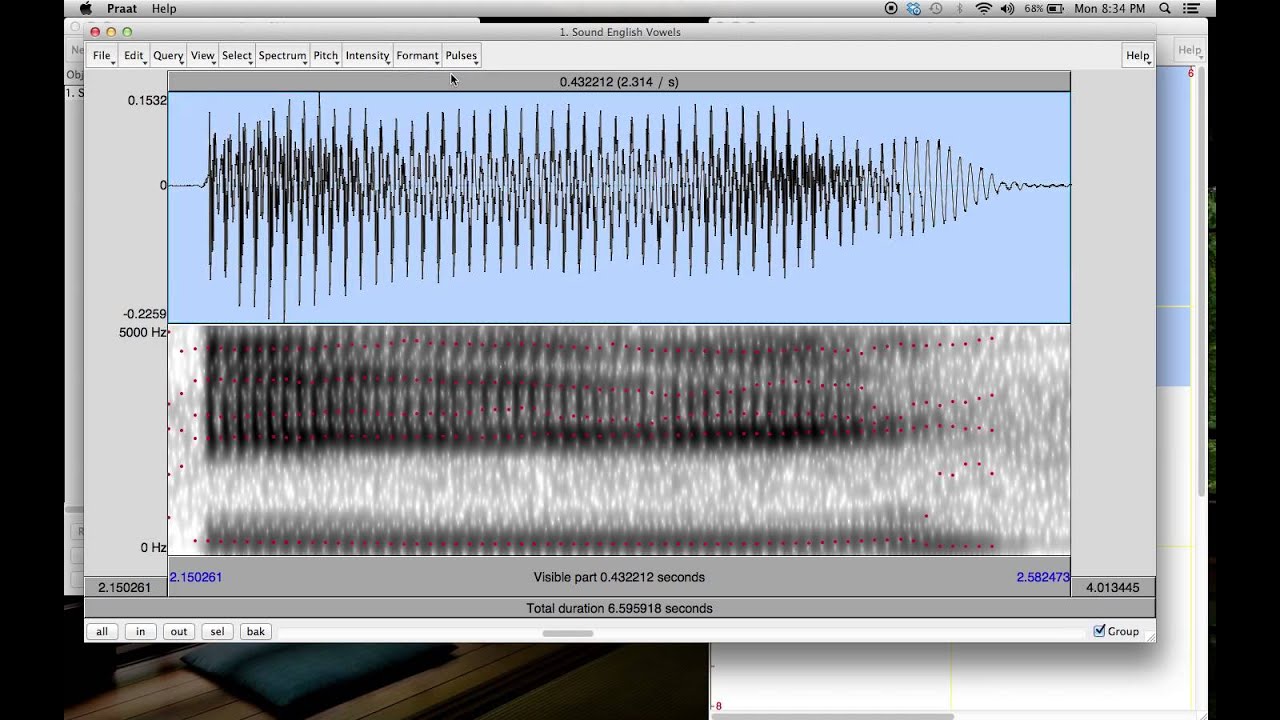Image resolution: width=1280 pixels, height=720 pixels.
Task: Click the 5000 Hz spectrogram axis label
Action: click(143, 332)
